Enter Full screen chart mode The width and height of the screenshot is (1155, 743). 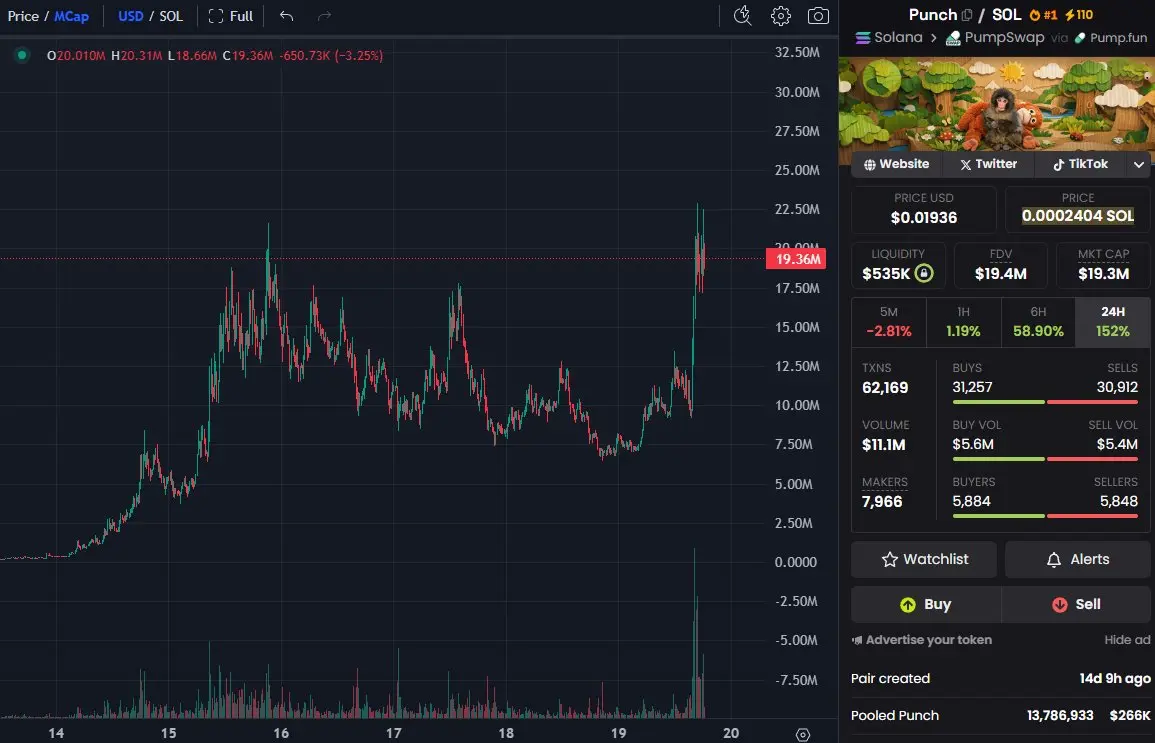coord(231,16)
